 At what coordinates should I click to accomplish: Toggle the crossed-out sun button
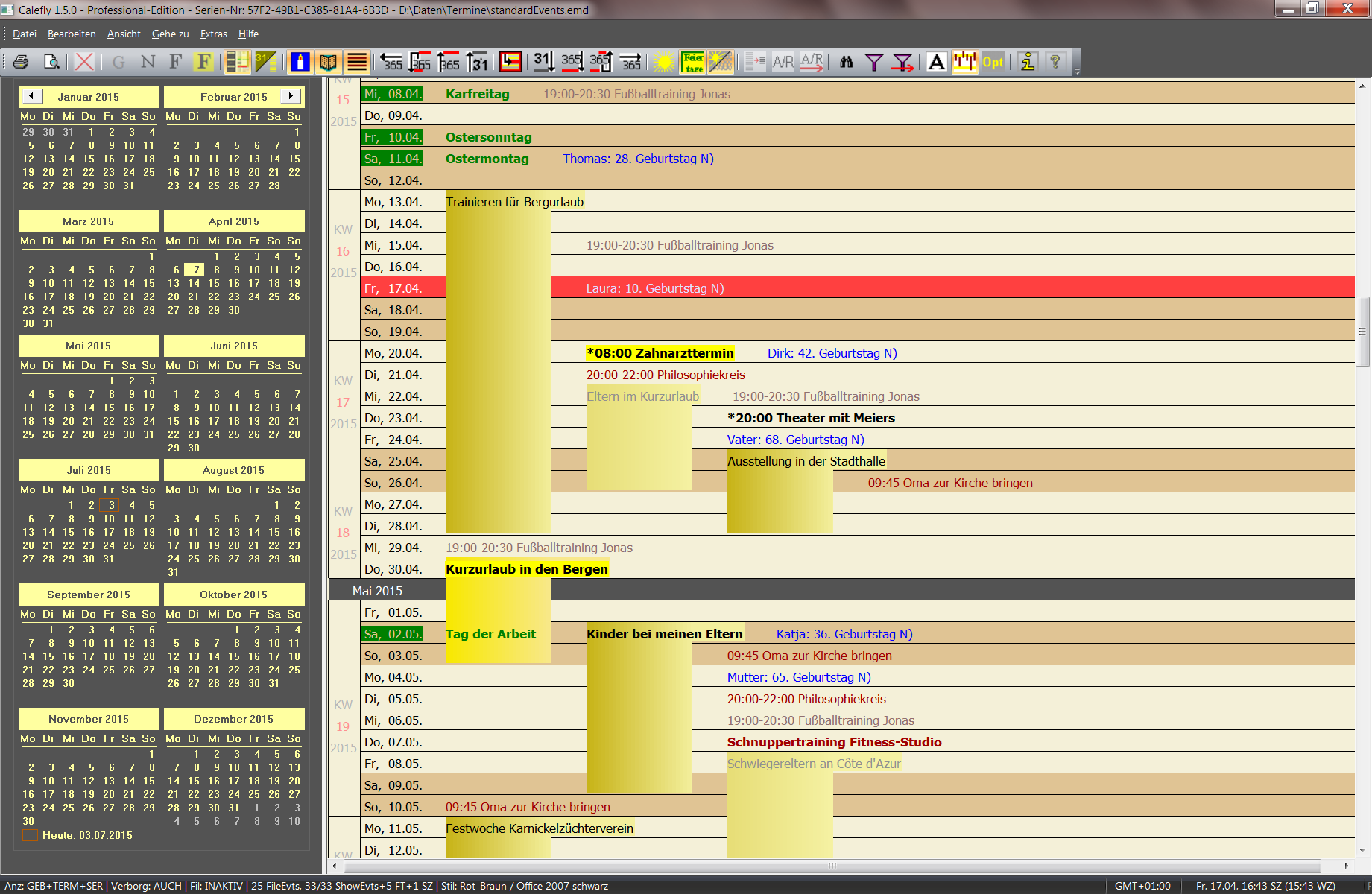(x=721, y=62)
